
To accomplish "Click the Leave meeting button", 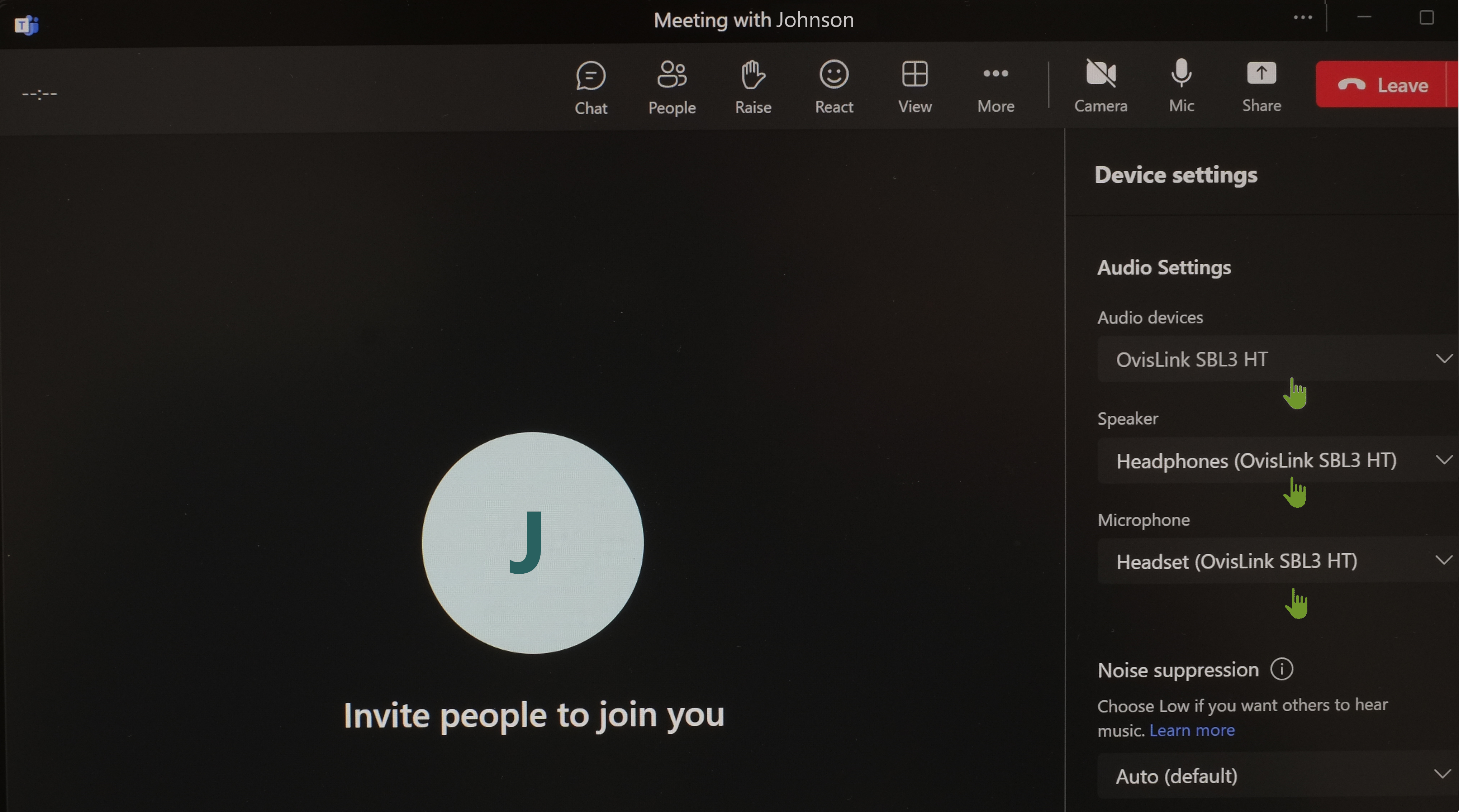I will tap(1386, 84).
